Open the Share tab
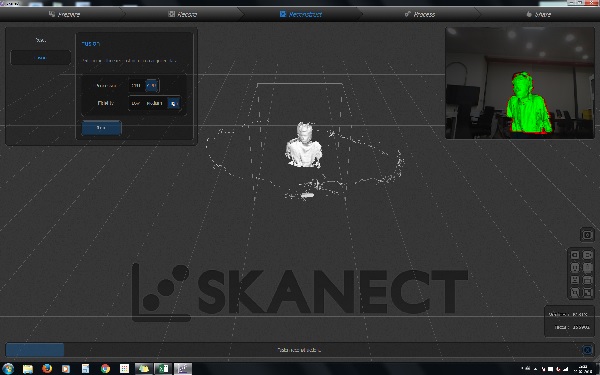Image resolution: width=600 pixels, height=375 pixels. coord(538,14)
